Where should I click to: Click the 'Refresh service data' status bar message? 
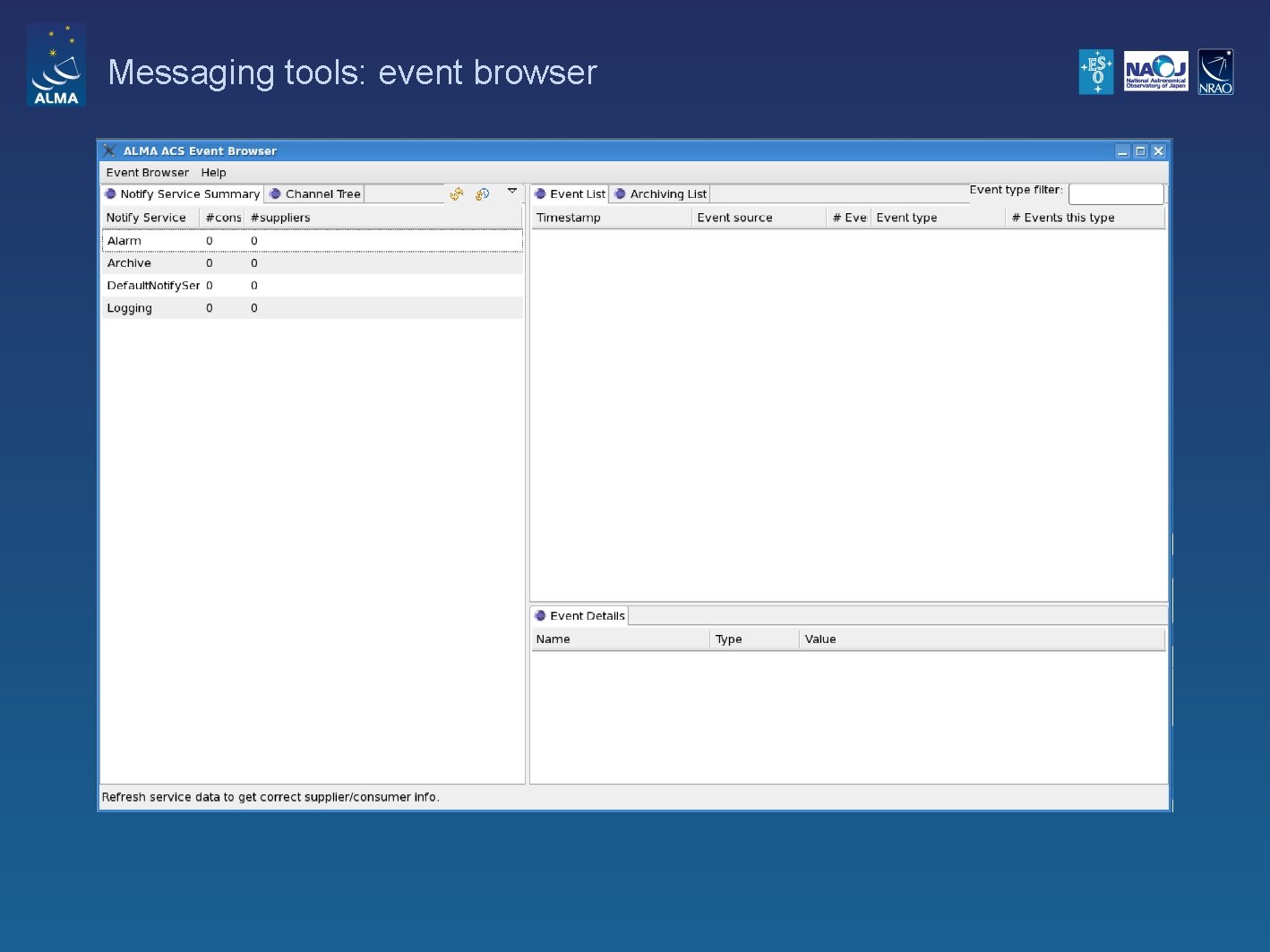[270, 797]
